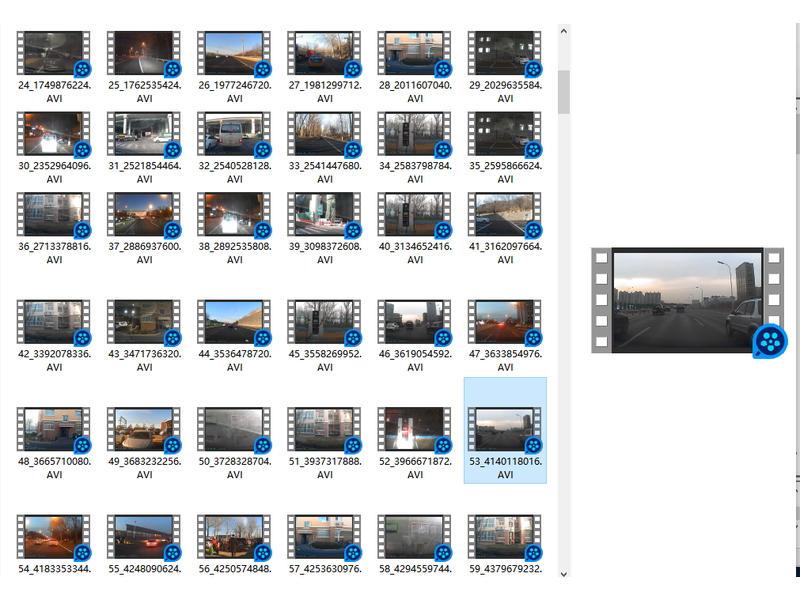The image size is (800, 600).
Task: Click the 59_4379679232 video icon
Action: tap(506, 537)
